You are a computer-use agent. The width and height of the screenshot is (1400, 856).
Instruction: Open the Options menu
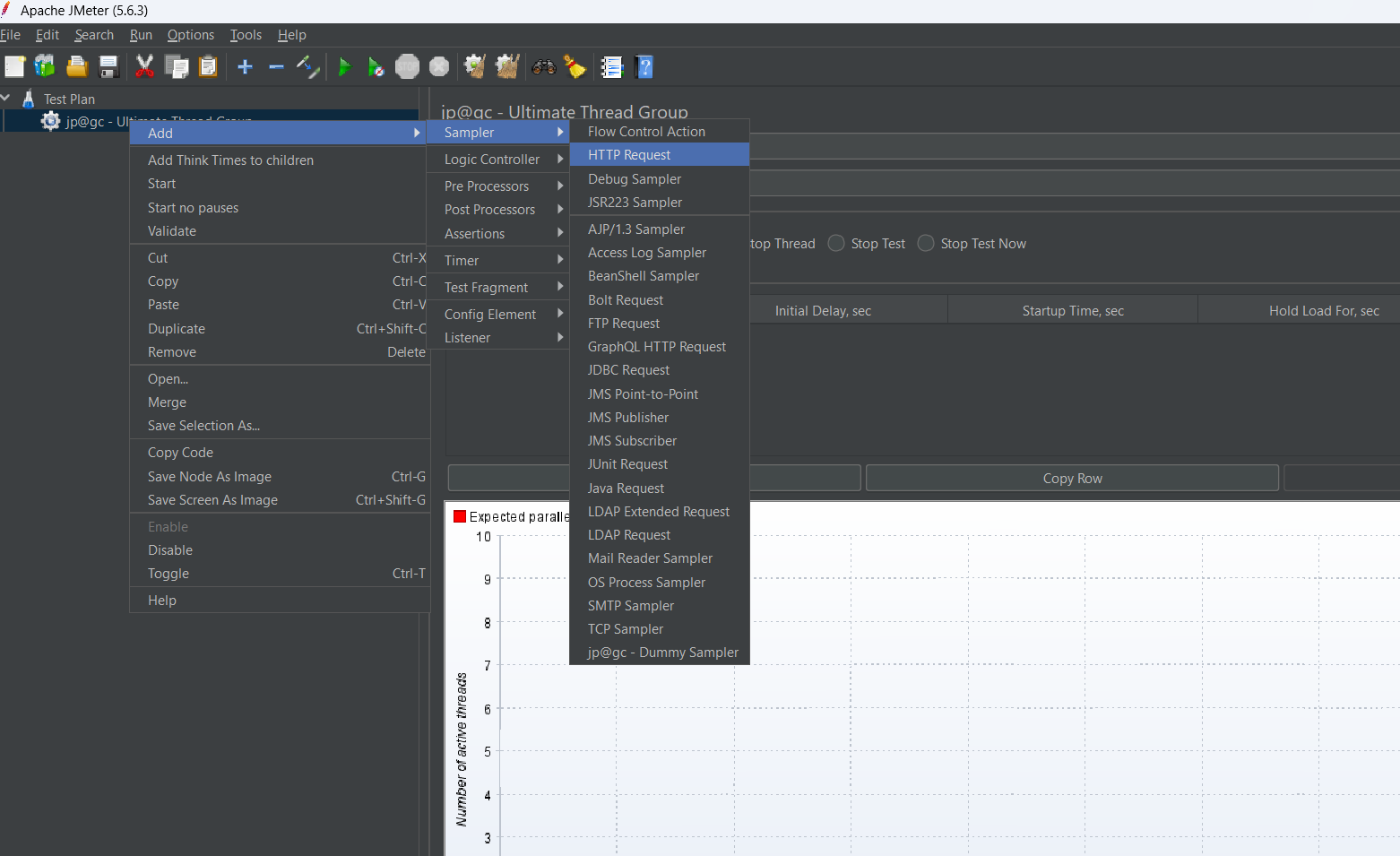[191, 35]
